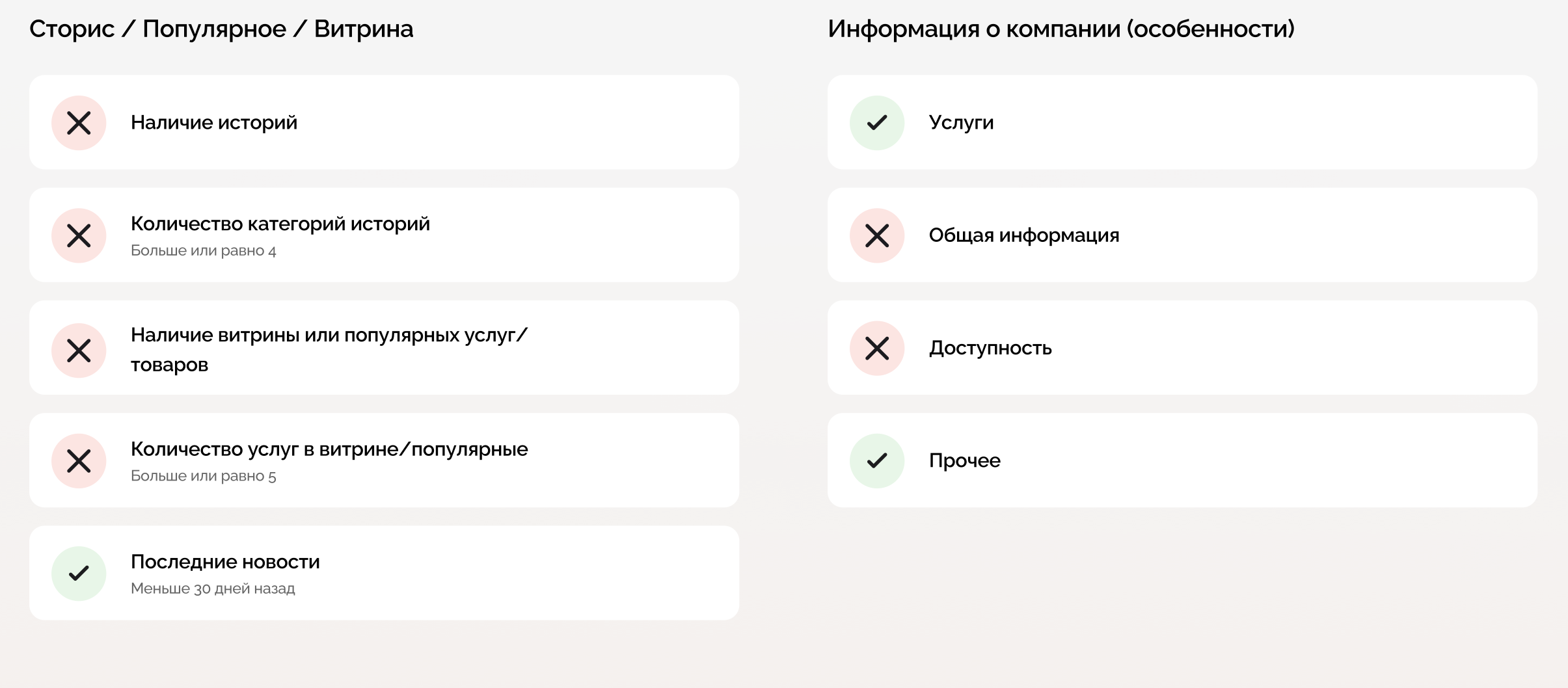
Task: Click the Последние новости label
Action: [225, 562]
